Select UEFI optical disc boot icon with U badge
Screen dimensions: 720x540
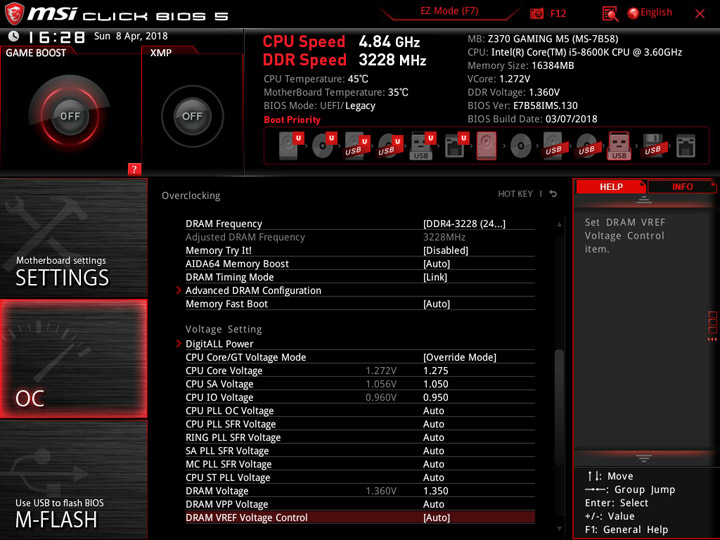[324, 146]
